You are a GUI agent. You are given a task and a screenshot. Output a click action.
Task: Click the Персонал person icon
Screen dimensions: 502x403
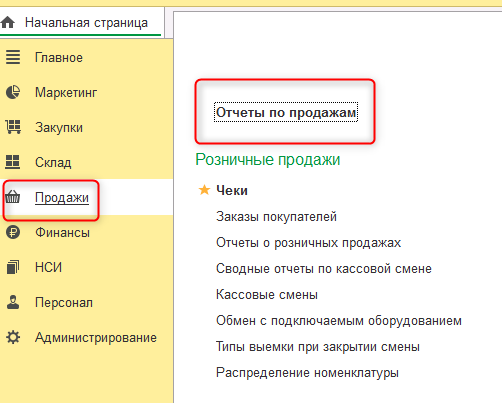[13, 302]
